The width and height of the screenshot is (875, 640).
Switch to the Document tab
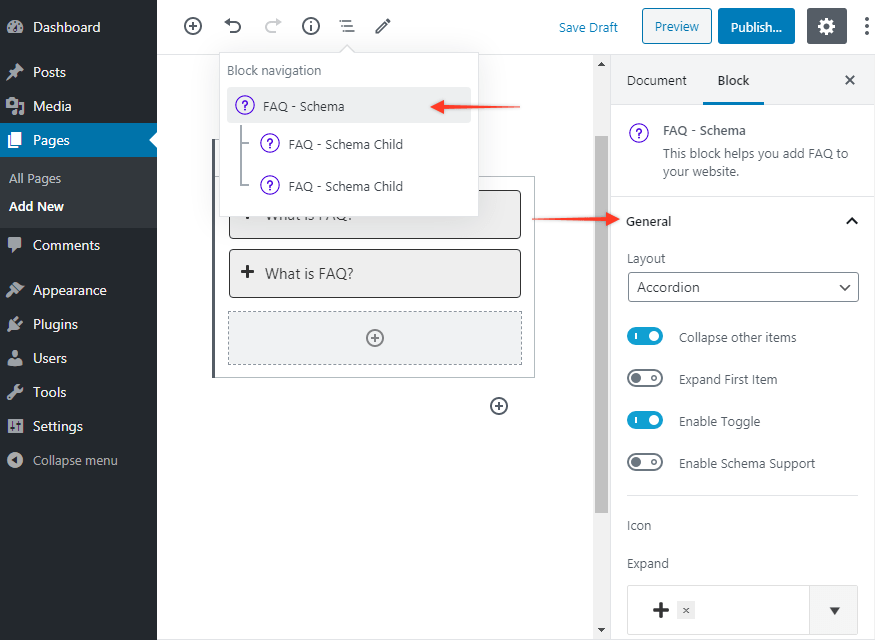click(x=654, y=80)
